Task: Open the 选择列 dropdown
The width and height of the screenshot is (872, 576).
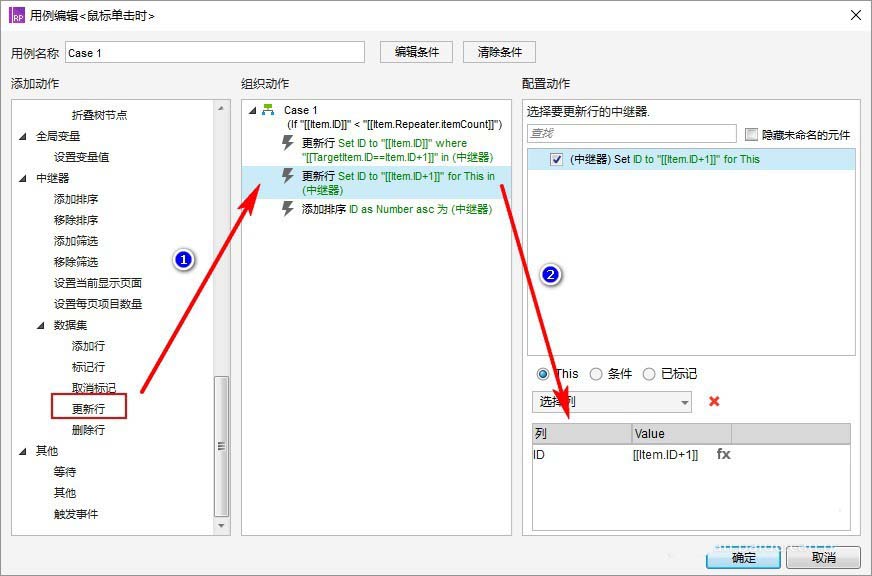Action: pyautogui.click(x=612, y=401)
